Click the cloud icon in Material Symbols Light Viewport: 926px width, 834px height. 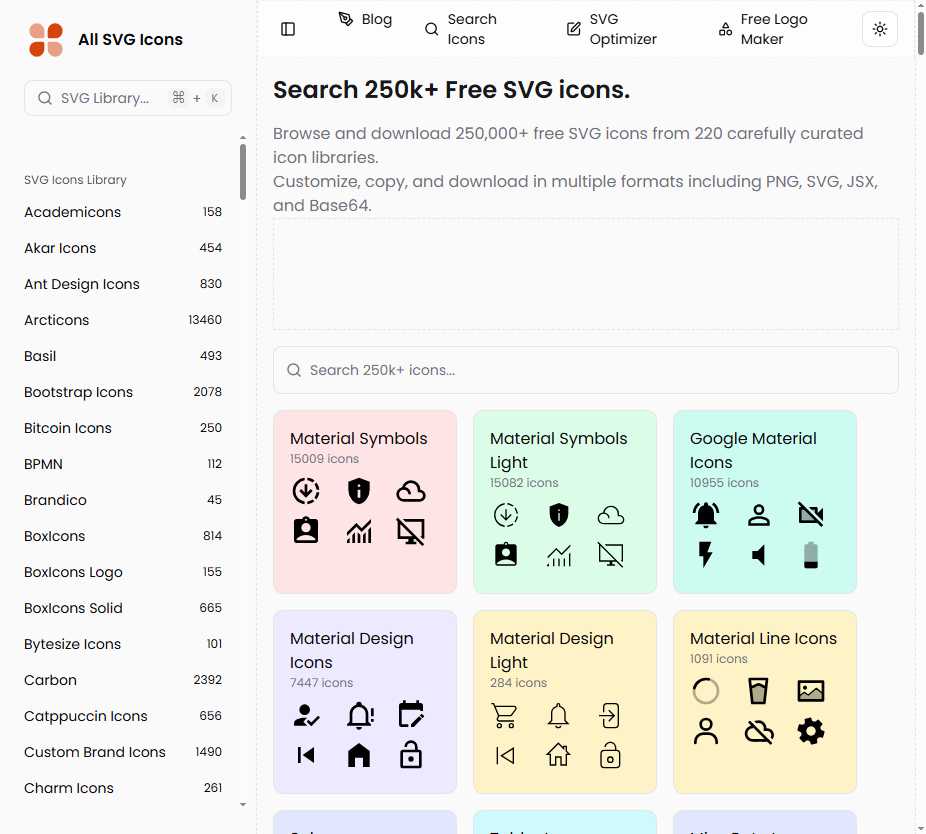point(611,515)
